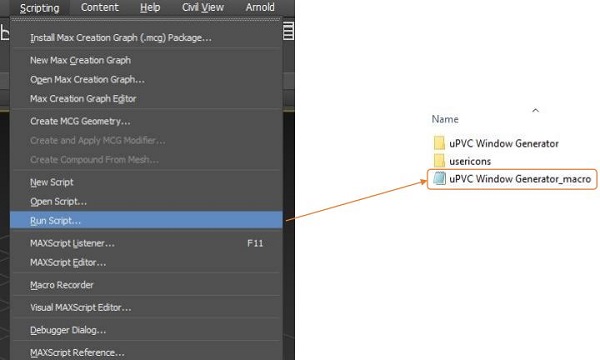The width and height of the screenshot is (600, 360).
Task: Toggle sort order with the Name column arrow
Action: (535, 111)
